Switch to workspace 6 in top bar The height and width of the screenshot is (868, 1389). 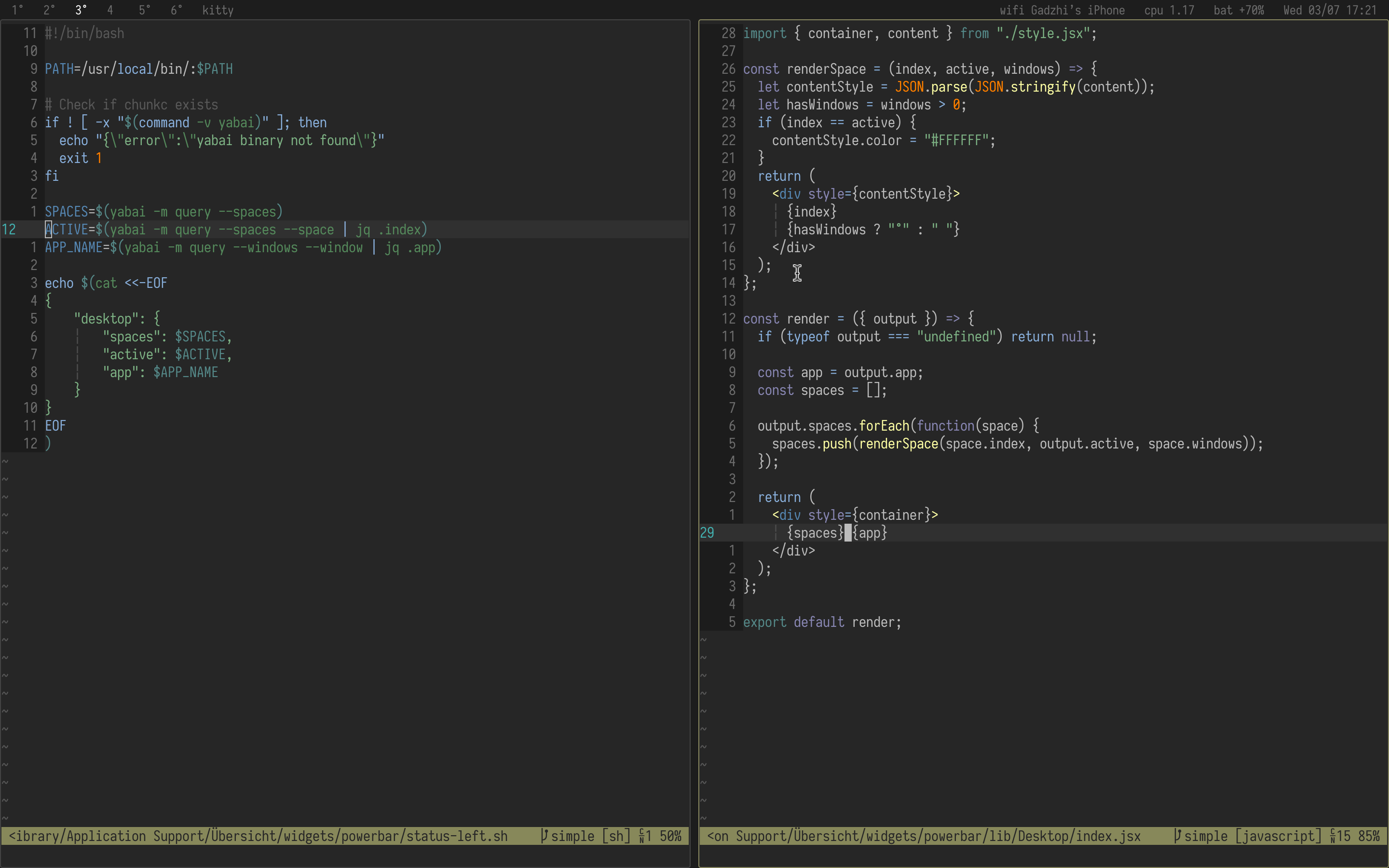pyautogui.click(x=176, y=10)
